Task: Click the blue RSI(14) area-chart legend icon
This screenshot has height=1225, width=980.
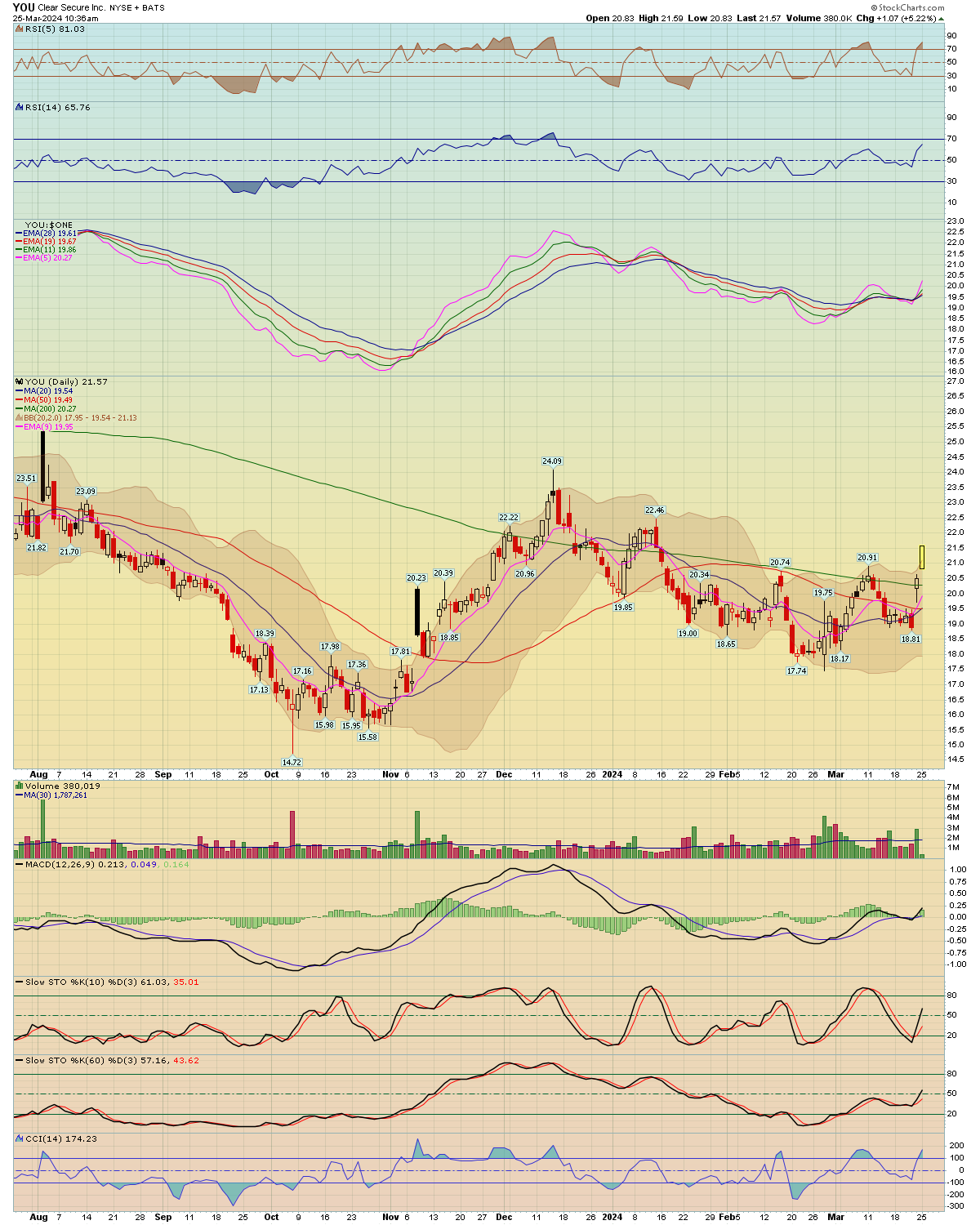Action: coord(20,107)
